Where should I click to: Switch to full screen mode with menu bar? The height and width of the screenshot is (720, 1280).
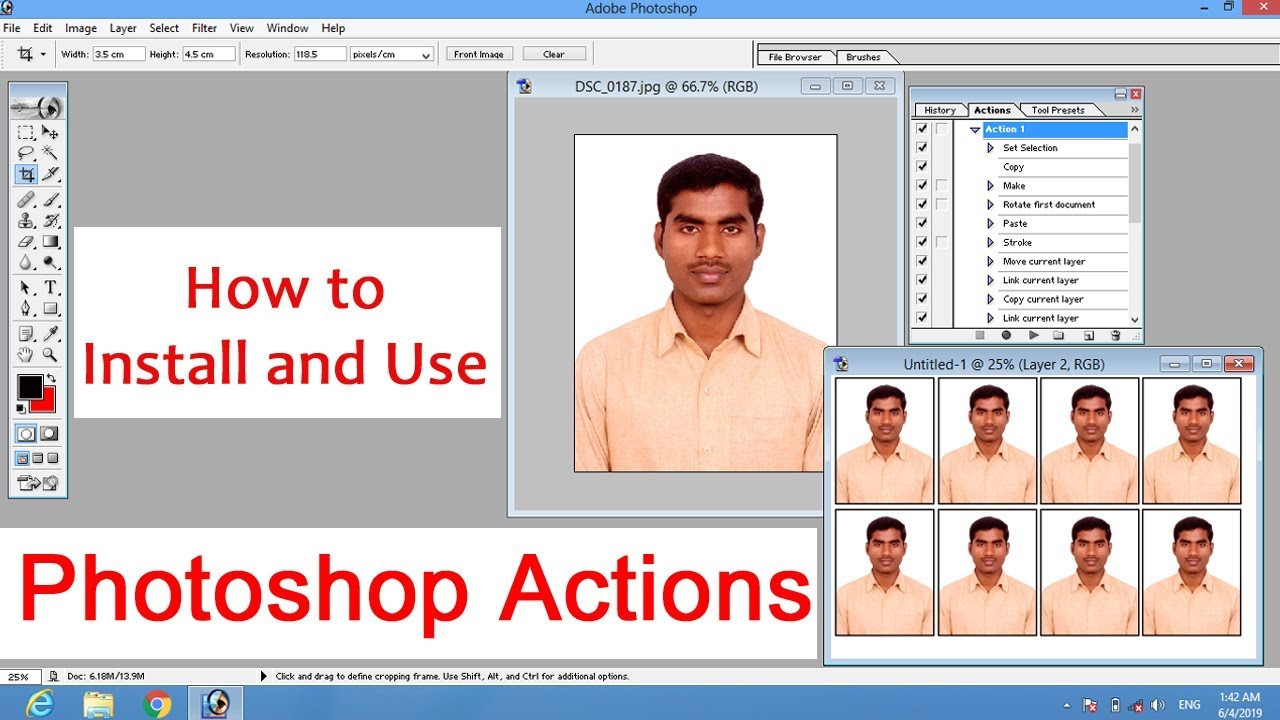38,459
